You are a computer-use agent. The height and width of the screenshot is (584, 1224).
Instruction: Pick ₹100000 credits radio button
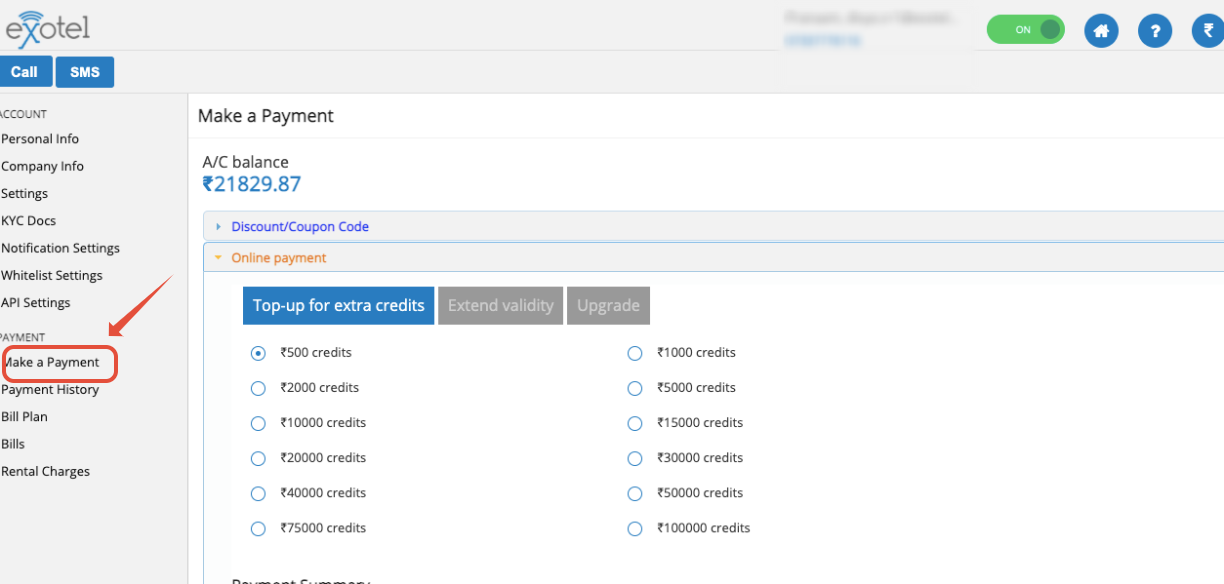point(634,528)
